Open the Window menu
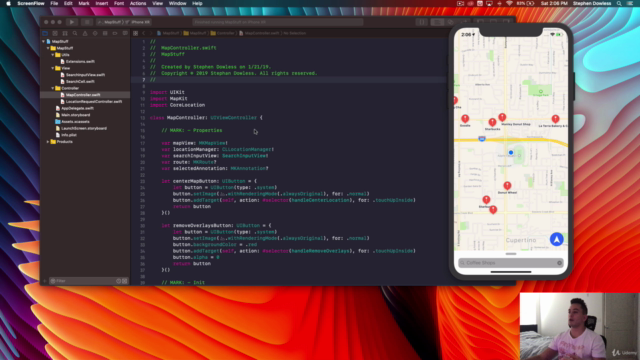Image resolution: width=640 pixels, height=360 pixels. [x=178, y=3]
